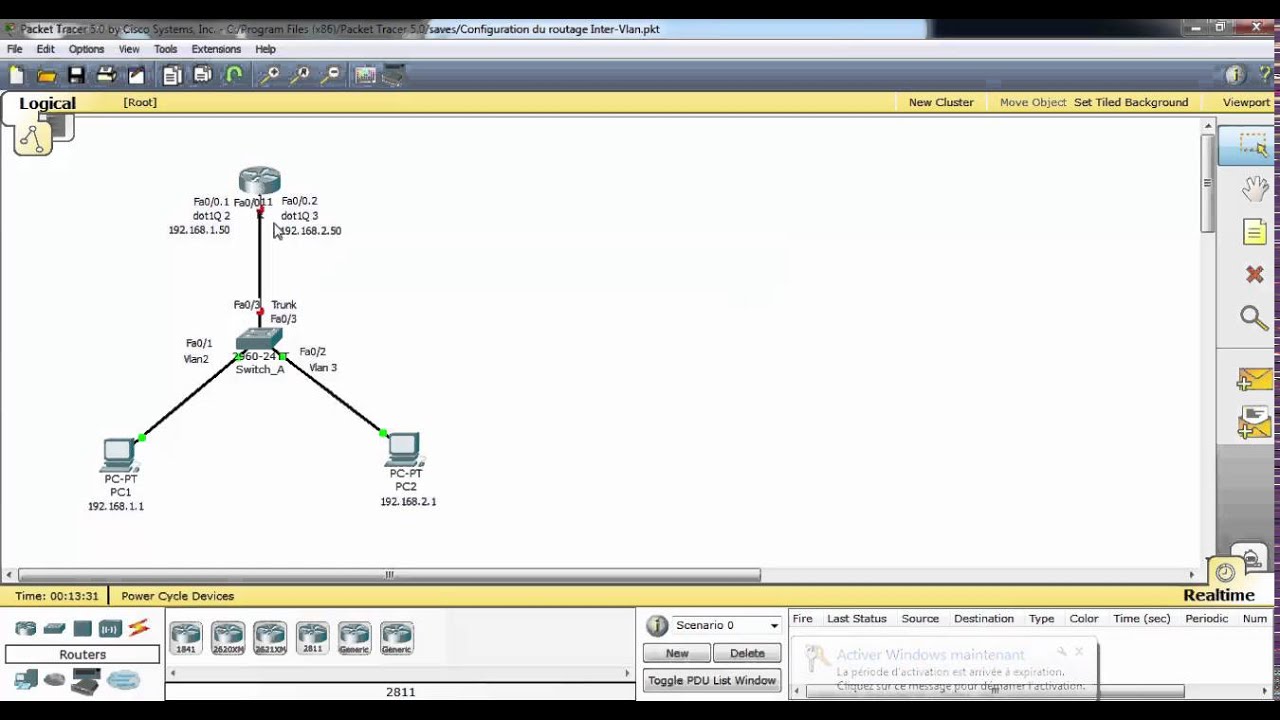The height and width of the screenshot is (720, 1280).
Task: Open the Viewport option
Action: click(1246, 102)
